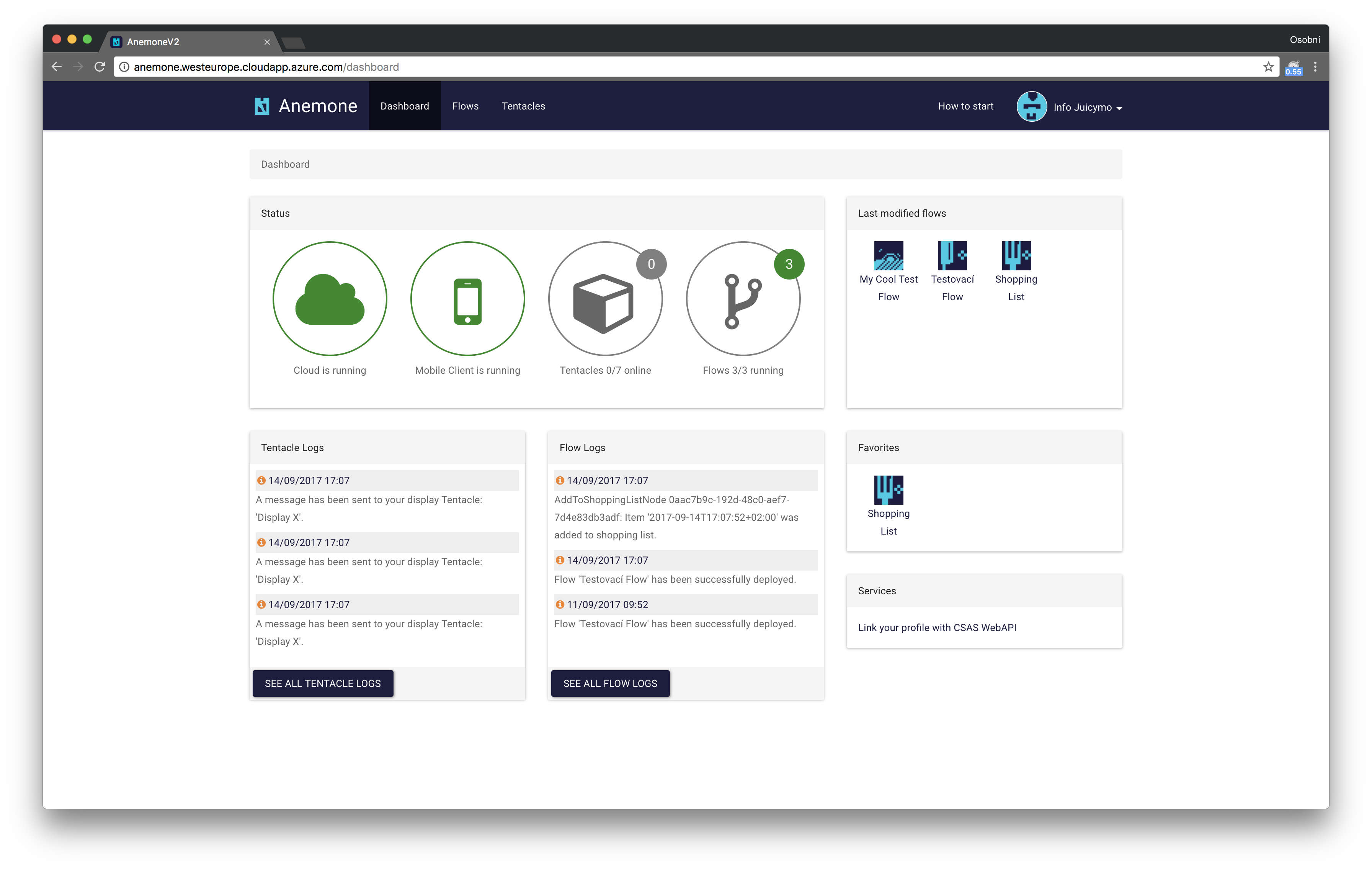Bookmark the page with the star icon
Image resolution: width=1372 pixels, height=870 pixels.
point(1268,67)
